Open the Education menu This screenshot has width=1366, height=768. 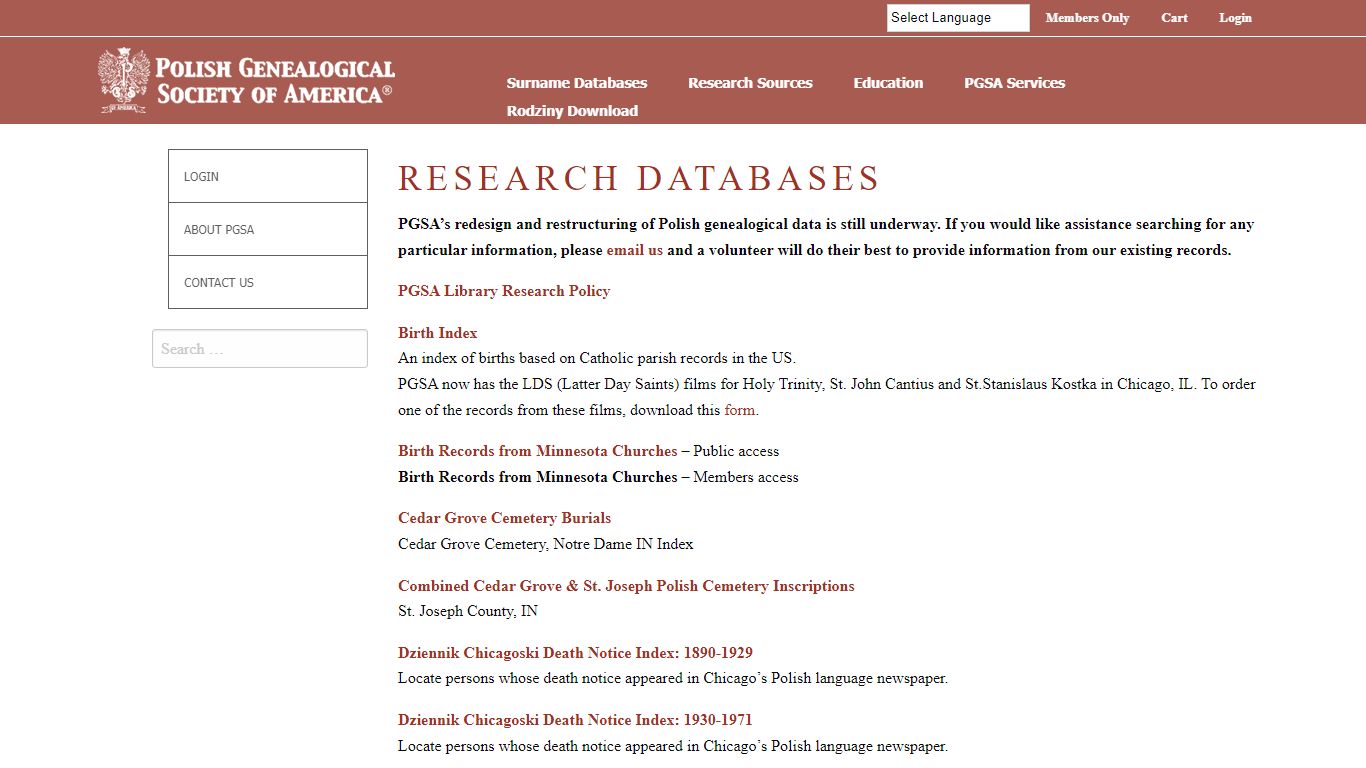[x=888, y=83]
